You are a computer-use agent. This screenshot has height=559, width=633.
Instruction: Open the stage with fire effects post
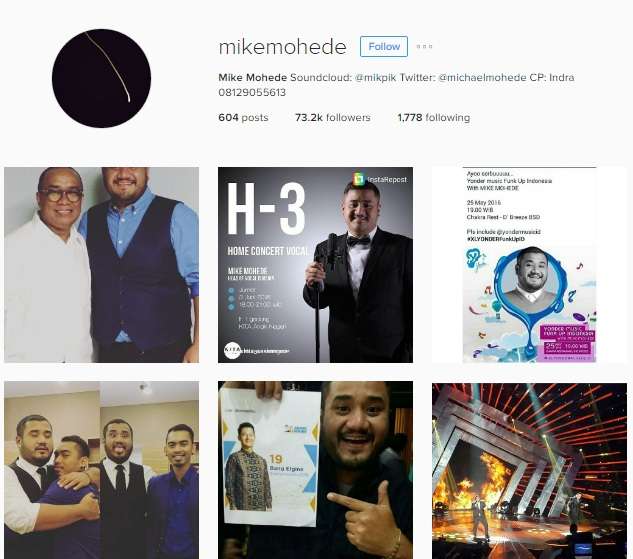pos(529,470)
